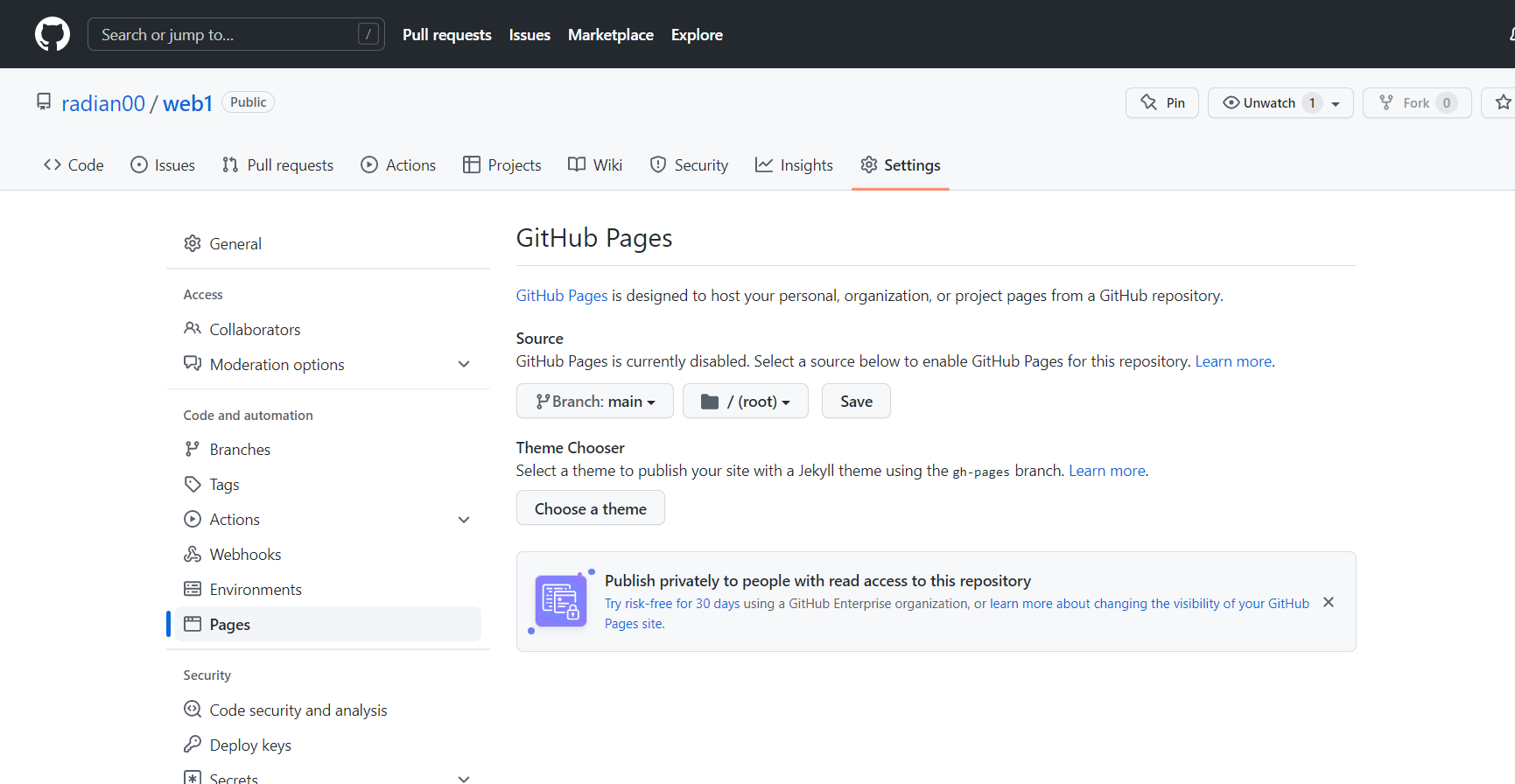Click the General gear icon in sidebar
Image resolution: width=1515 pixels, height=784 pixels.
[x=193, y=243]
